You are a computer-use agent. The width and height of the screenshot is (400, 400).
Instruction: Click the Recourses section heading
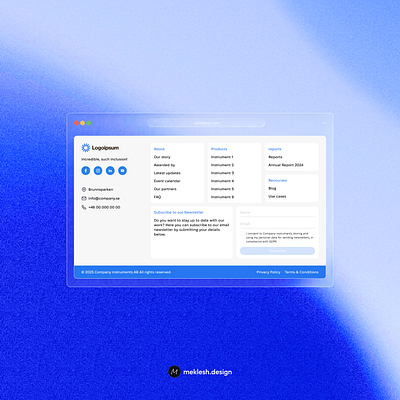point(278,180)
